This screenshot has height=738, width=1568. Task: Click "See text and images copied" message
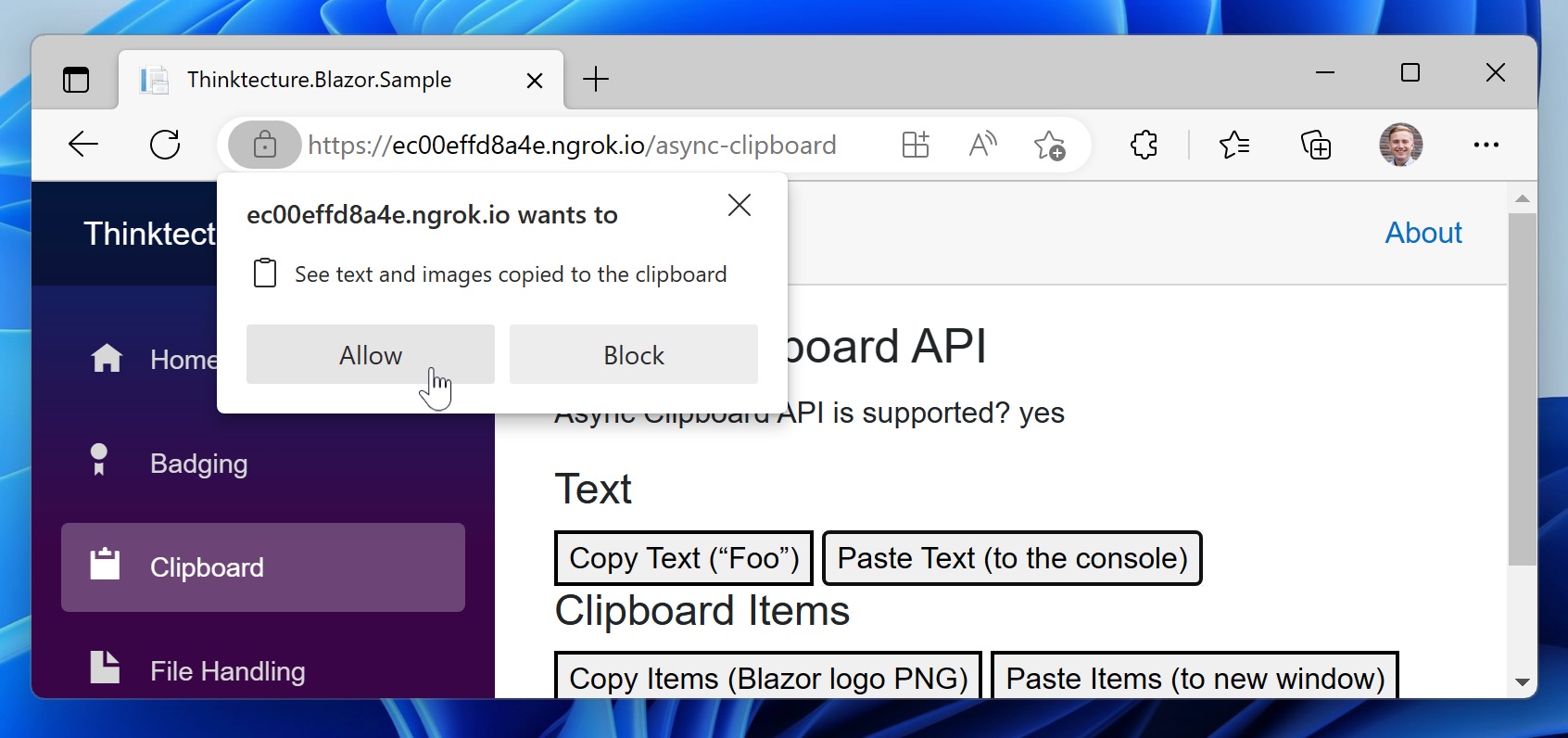[511, 274]
